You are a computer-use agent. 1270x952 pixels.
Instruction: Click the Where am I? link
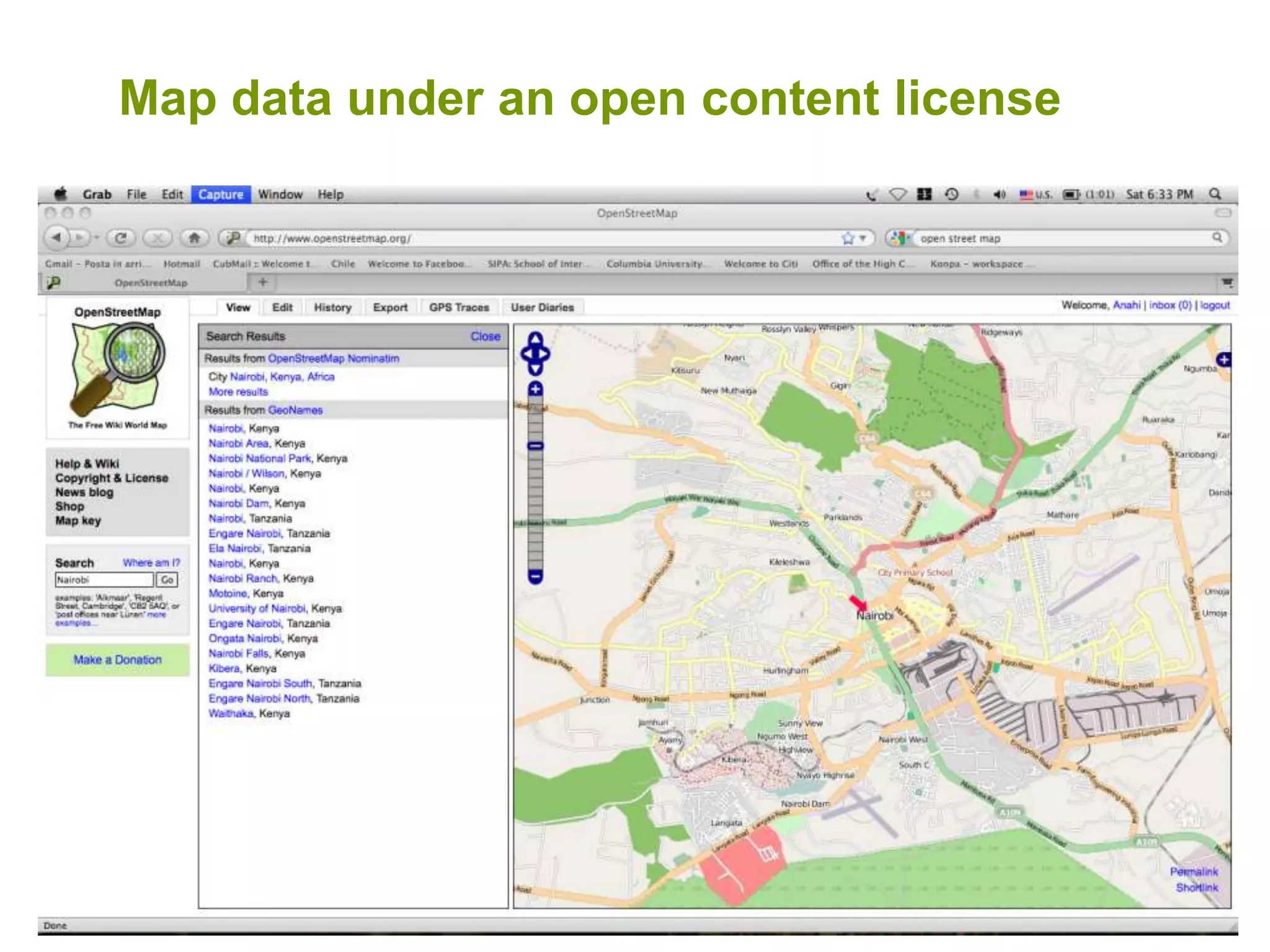point(151,563)
